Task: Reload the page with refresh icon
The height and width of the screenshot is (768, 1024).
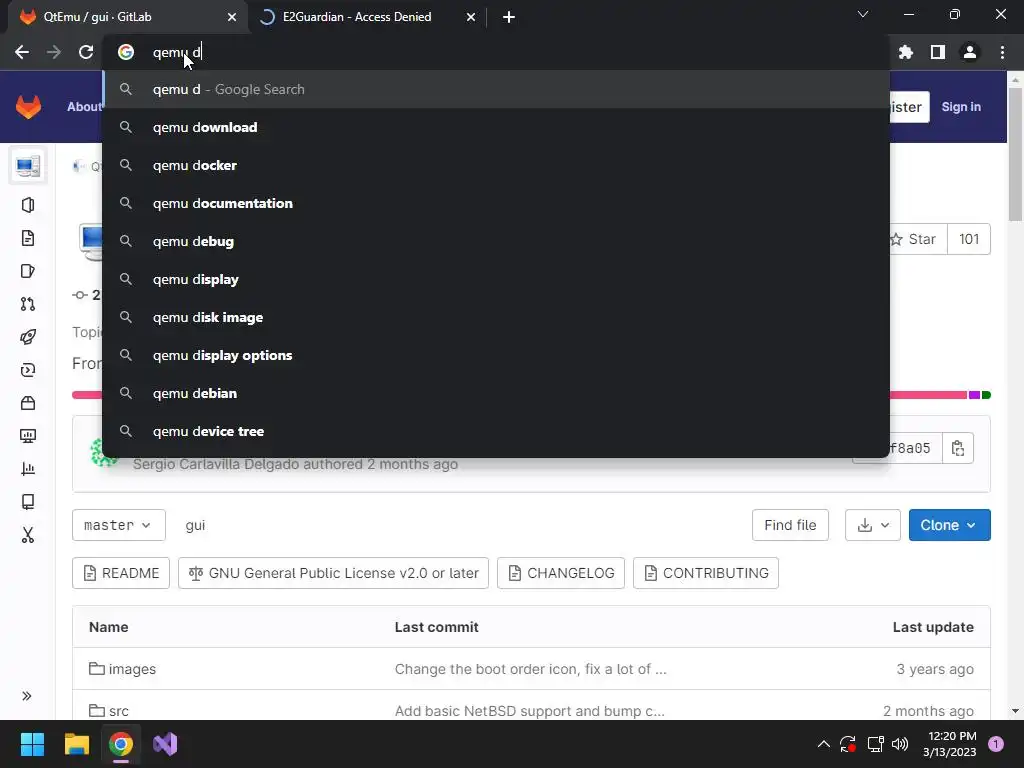Action: (86, 52)
